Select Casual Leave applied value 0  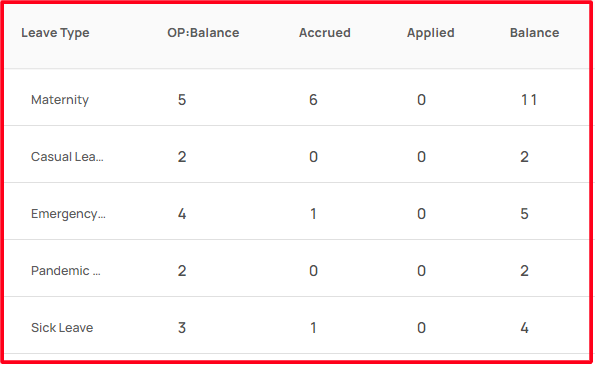[421, 157]
